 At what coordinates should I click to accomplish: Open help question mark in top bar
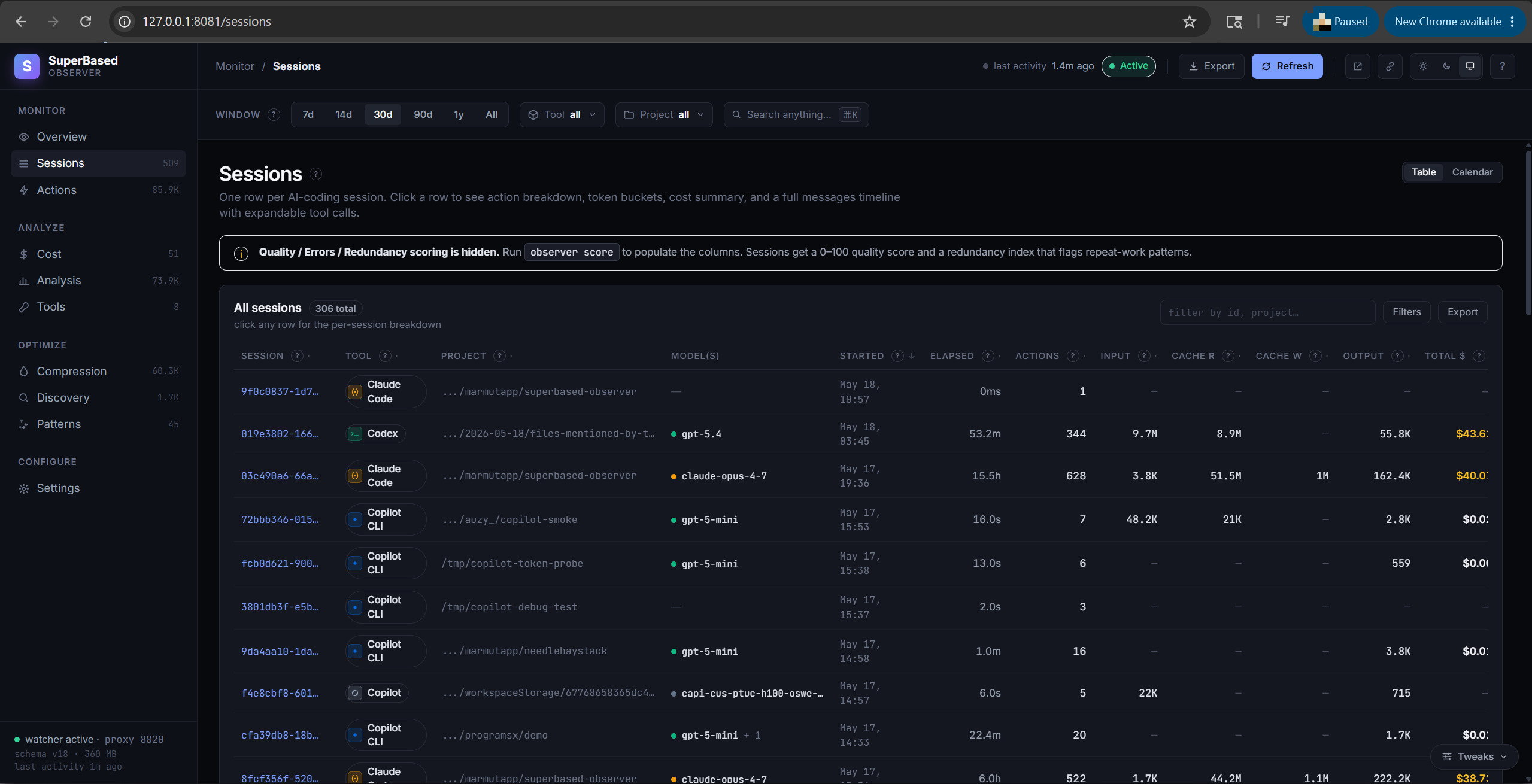coord(1502,66)
